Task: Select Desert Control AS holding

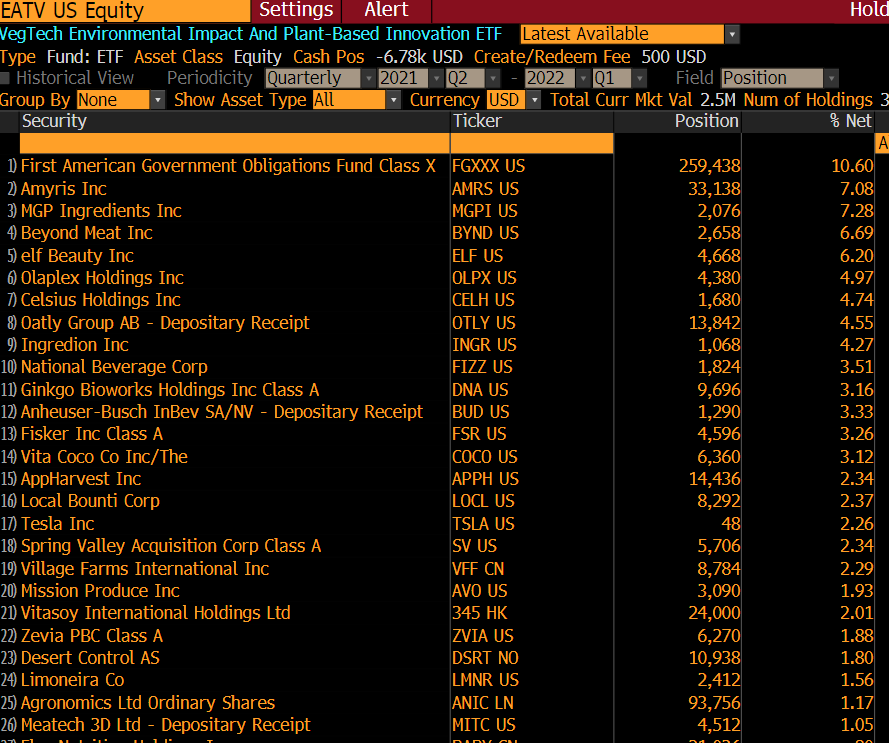Action: 90,657
